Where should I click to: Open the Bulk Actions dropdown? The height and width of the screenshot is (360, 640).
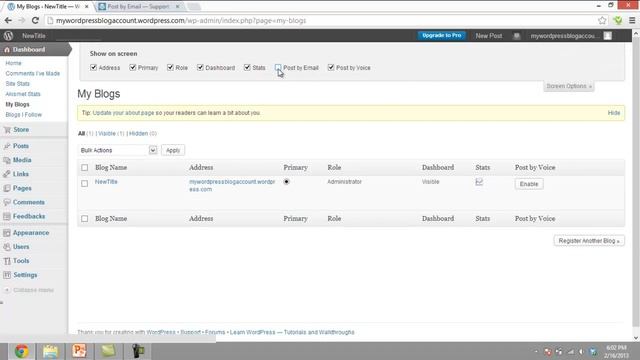tap(118, 151)
